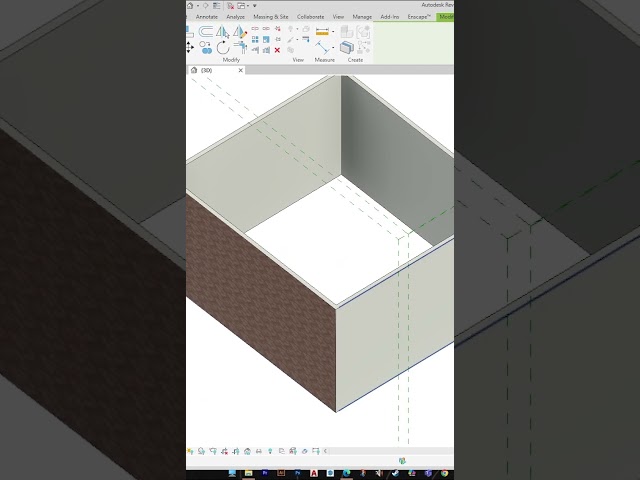Toggle Show Crop Region control

coord(236,451)
